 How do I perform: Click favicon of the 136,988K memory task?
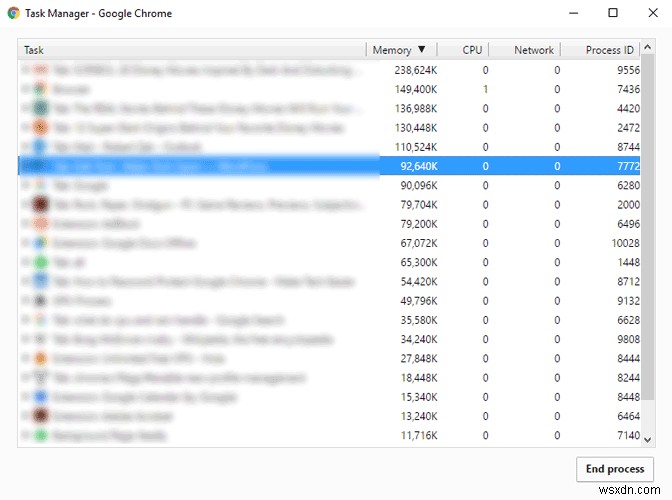coord(40,108)
